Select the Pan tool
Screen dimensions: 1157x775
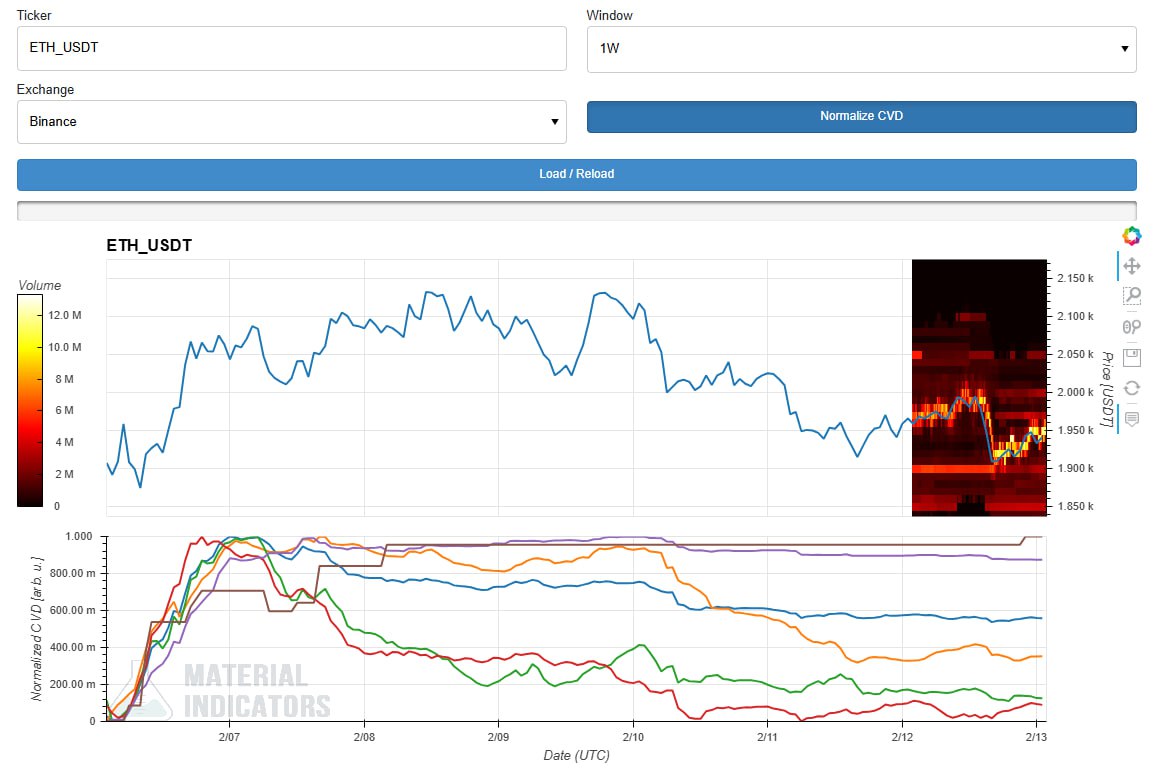(x=1131, y=266)
